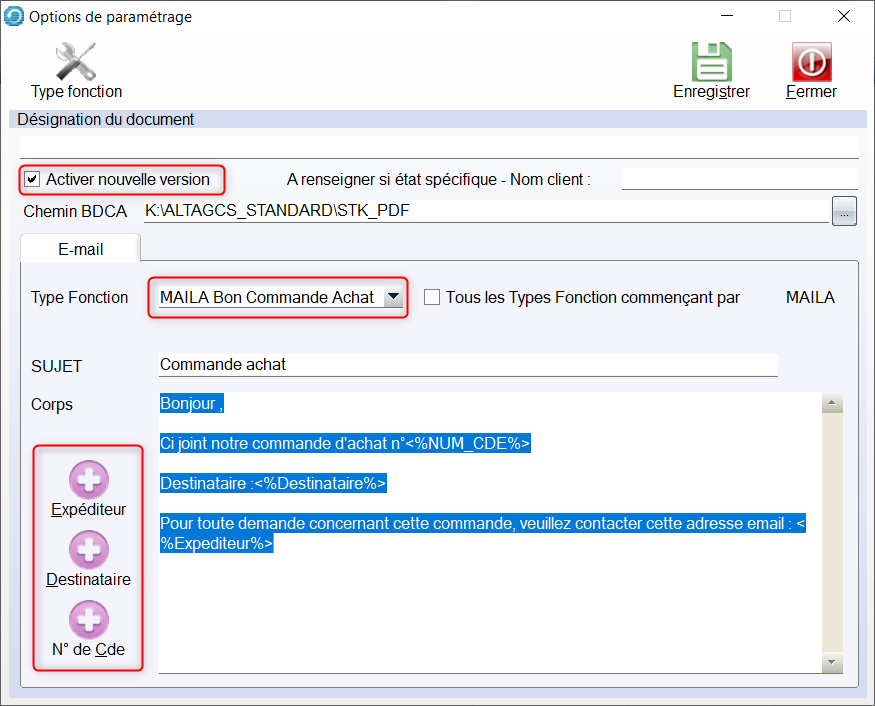Click in the SUJET text field

pyautogui.click(x=467, y=365)
